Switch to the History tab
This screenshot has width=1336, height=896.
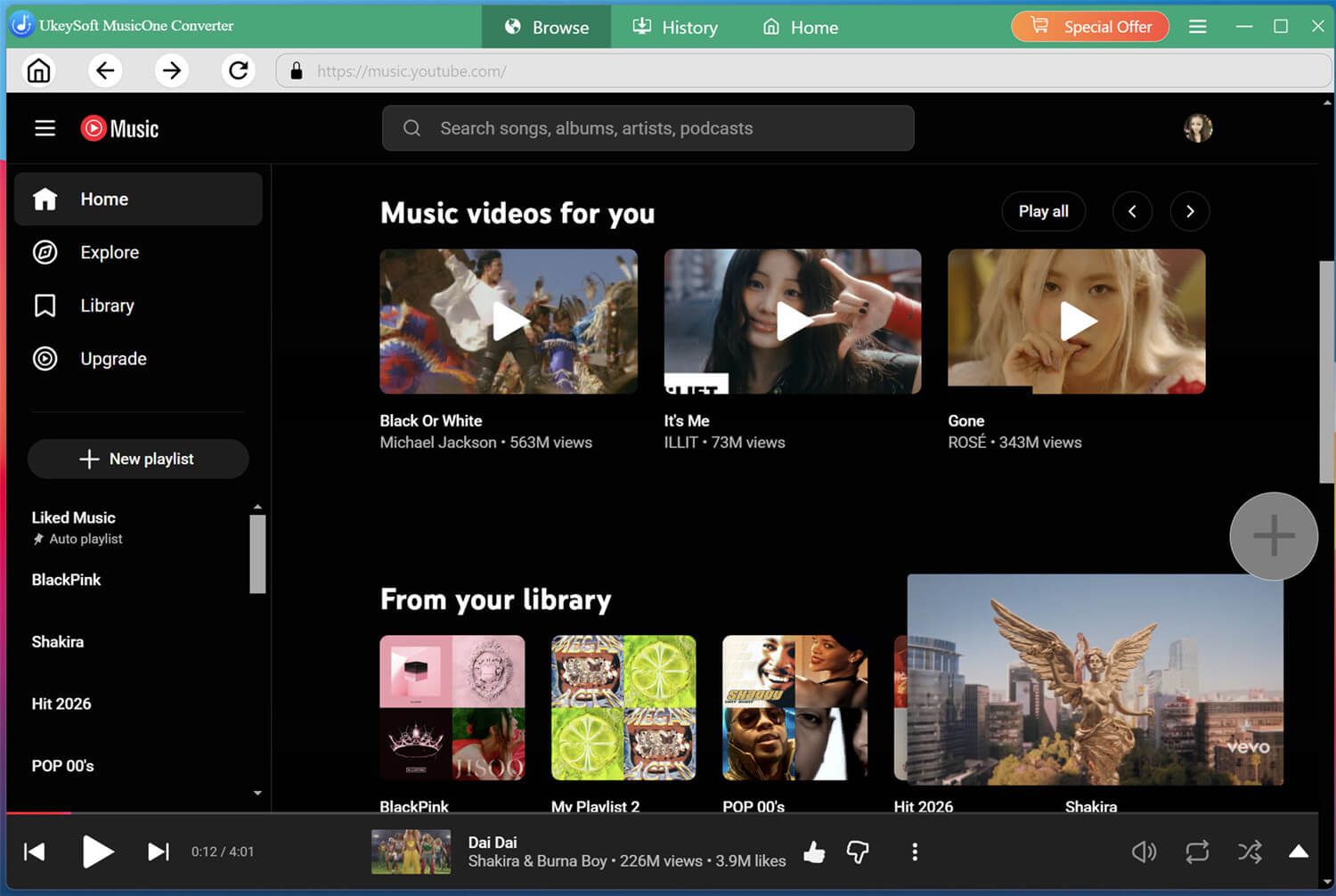[675, 27]
